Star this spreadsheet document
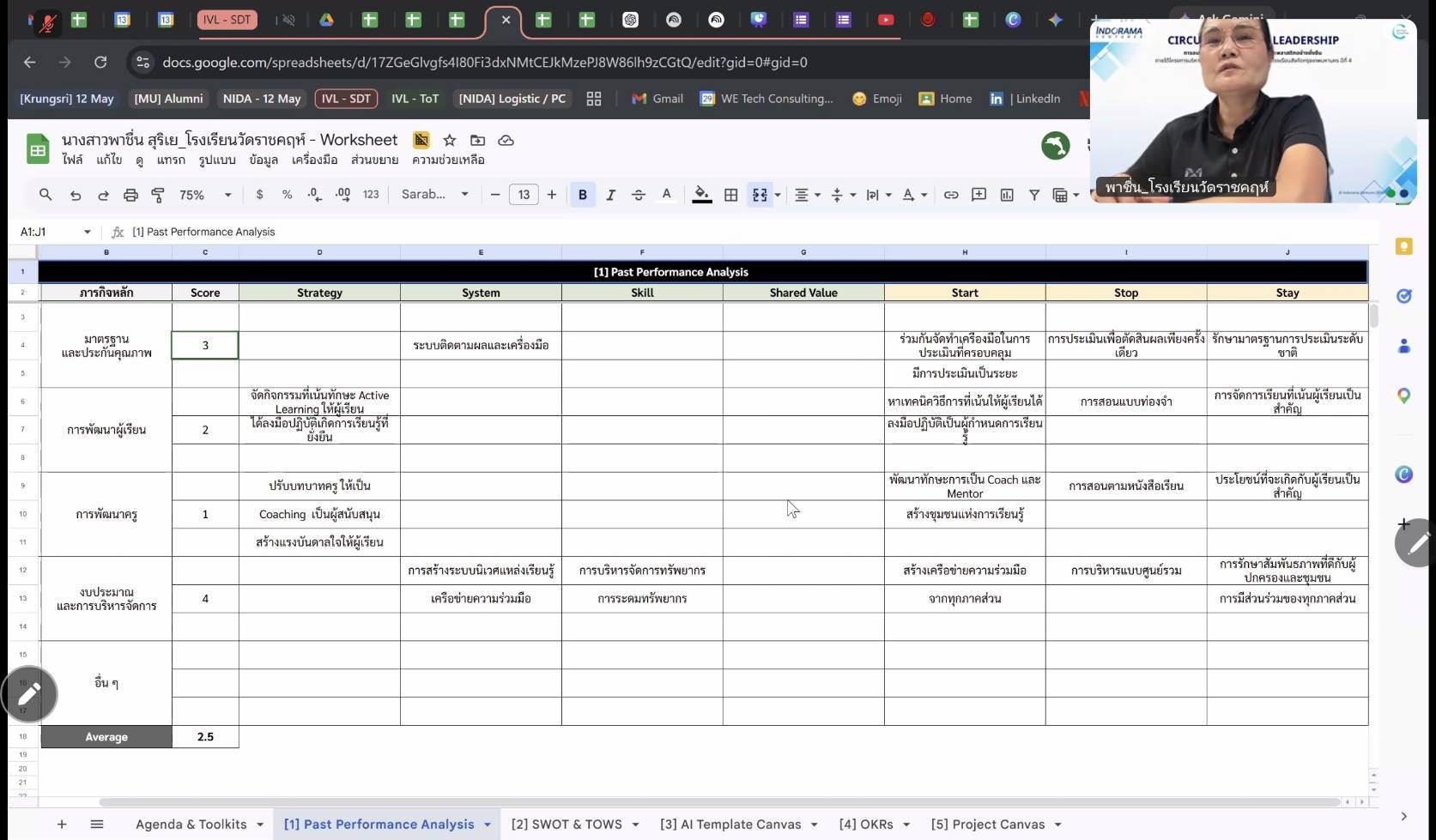This screenshot has width=1436, height=840. pyautogui.click(x=449, y=140)
